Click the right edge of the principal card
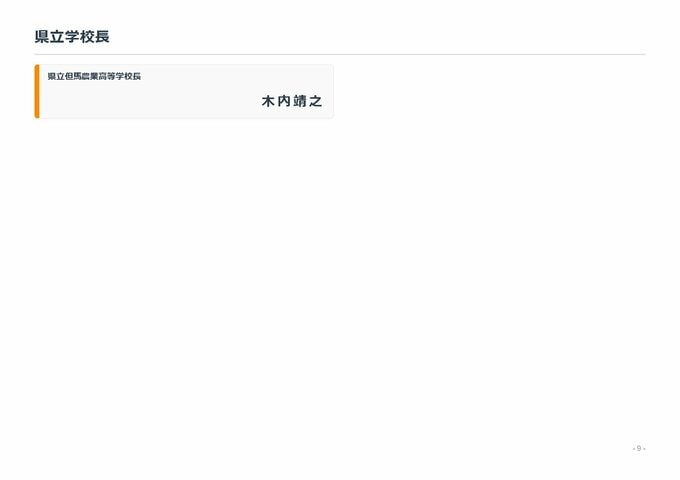This screenshot has width=680, height=480. pyautogui.click(x=333, y=91)
